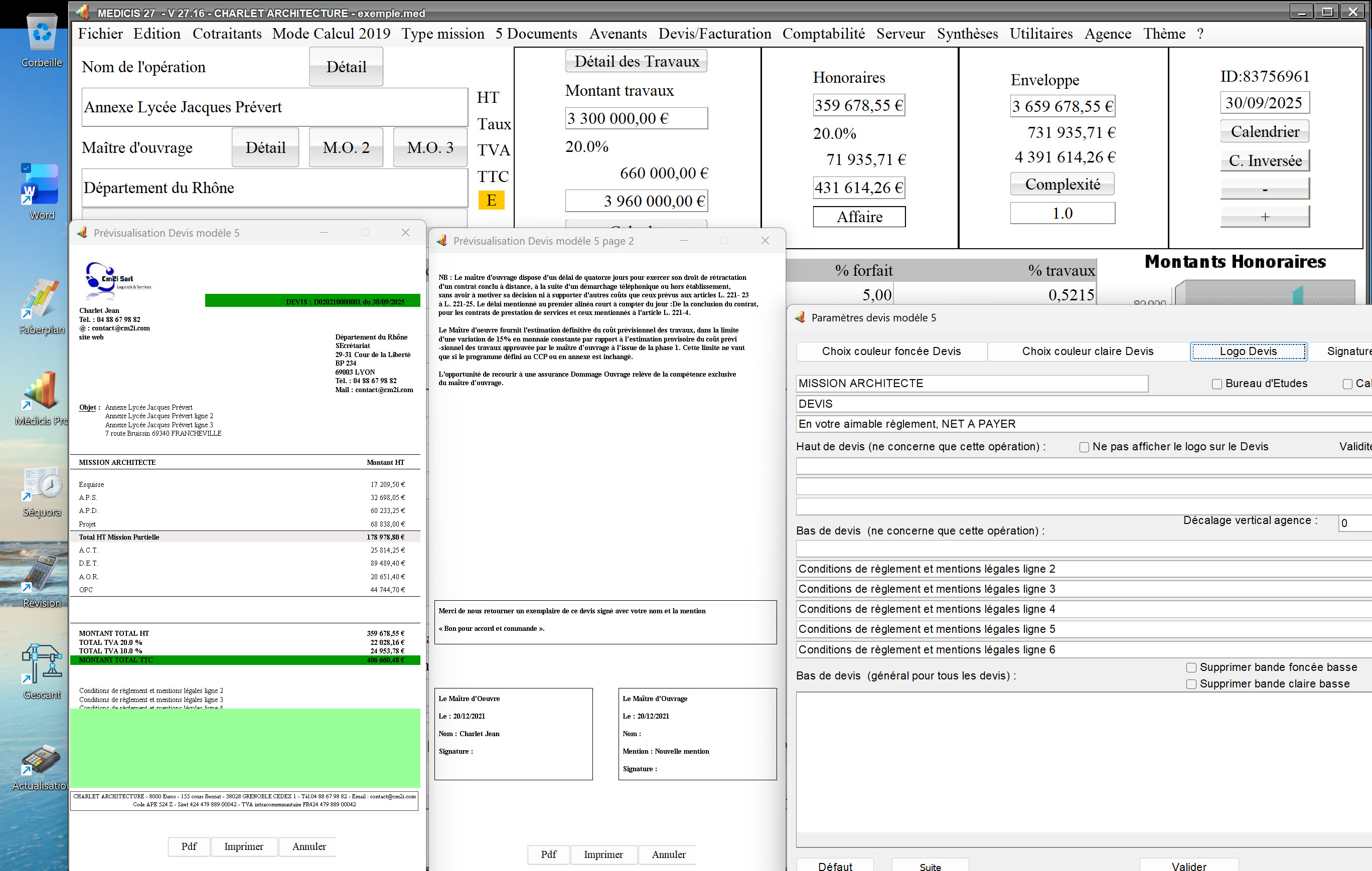Screen dimensions: 1372x871
Task: Open the Devis/Facturation menu
Action: point(714,34)
